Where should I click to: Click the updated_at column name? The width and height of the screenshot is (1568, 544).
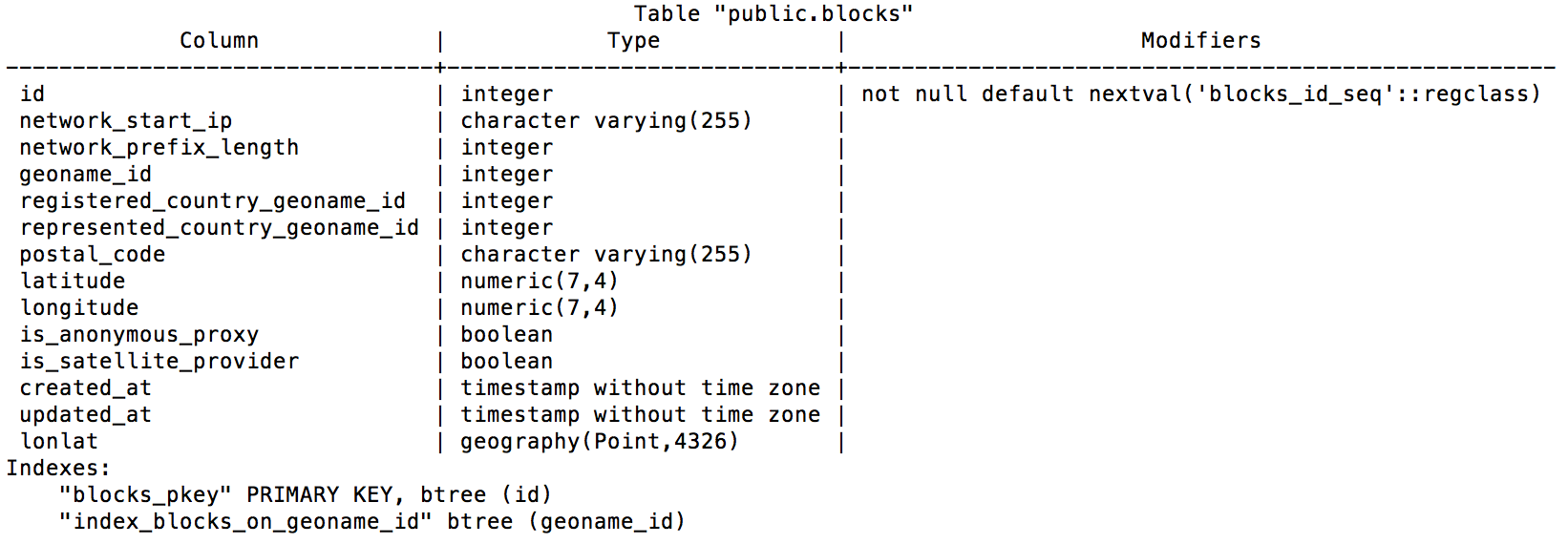click(86, 415)
